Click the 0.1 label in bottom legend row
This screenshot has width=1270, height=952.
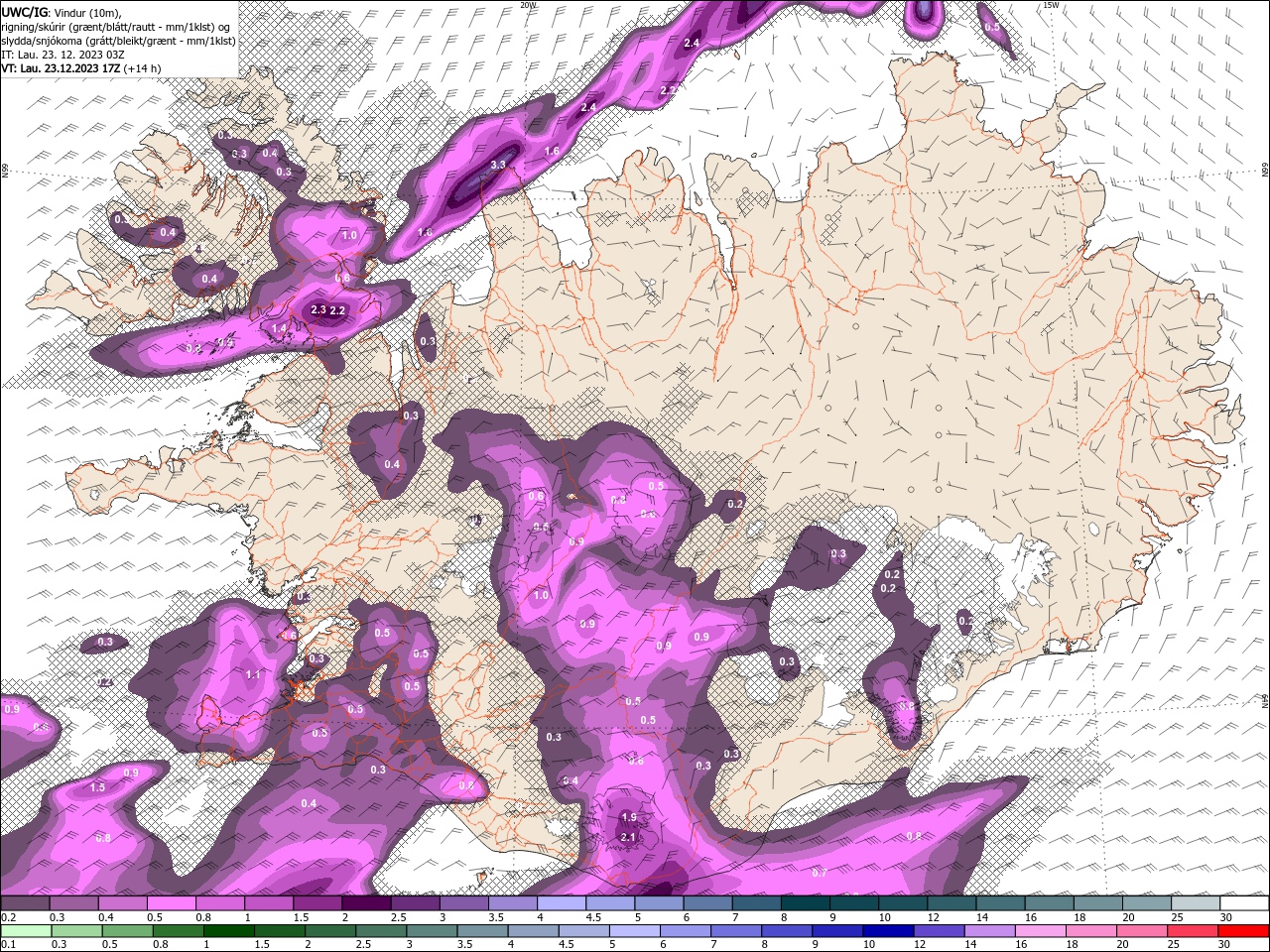7,944
